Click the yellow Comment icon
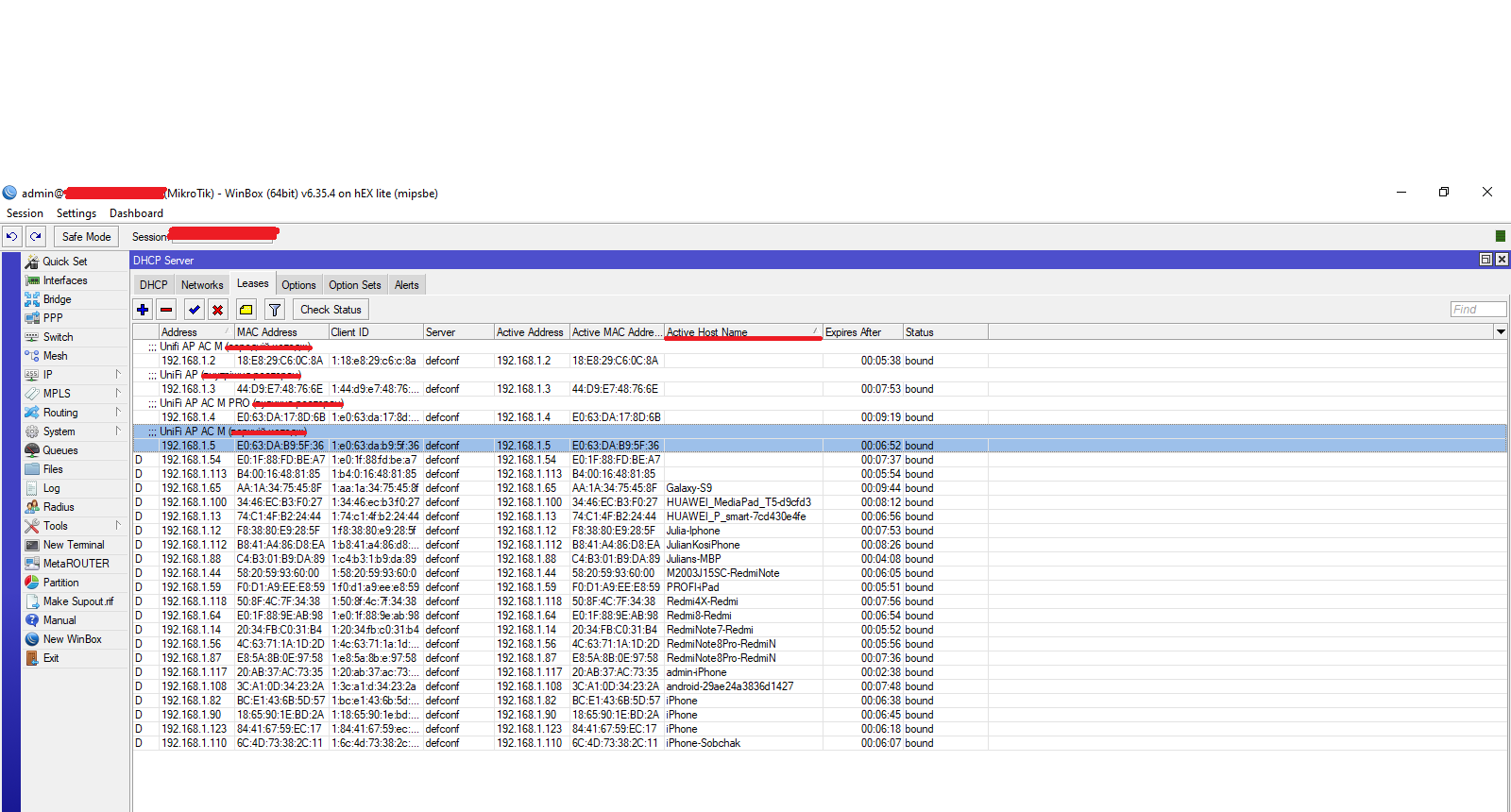This screenshot has width=1511, height=812. pos(246,310)
